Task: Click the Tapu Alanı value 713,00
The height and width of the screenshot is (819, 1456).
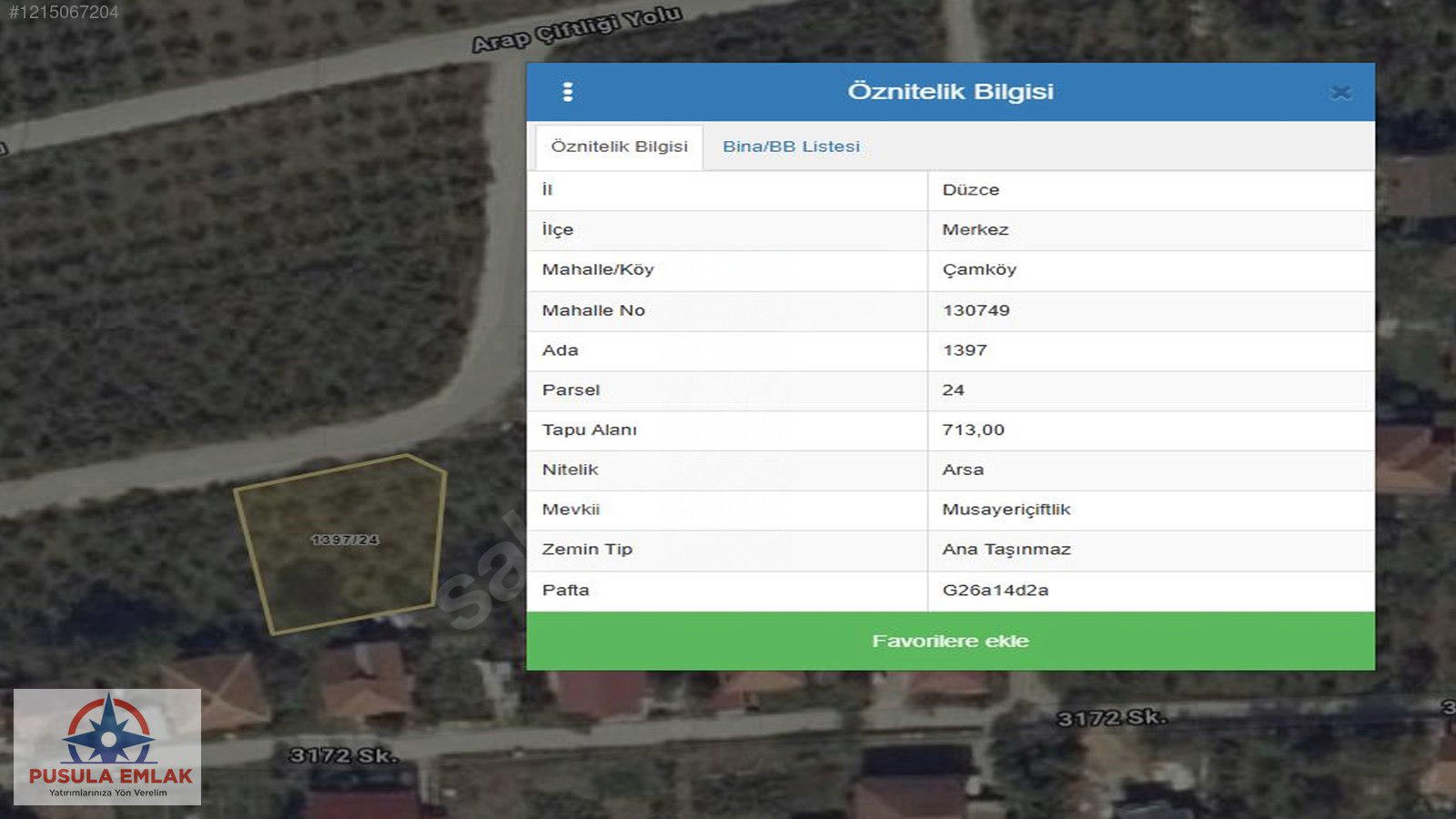Action: click(973, 430)
